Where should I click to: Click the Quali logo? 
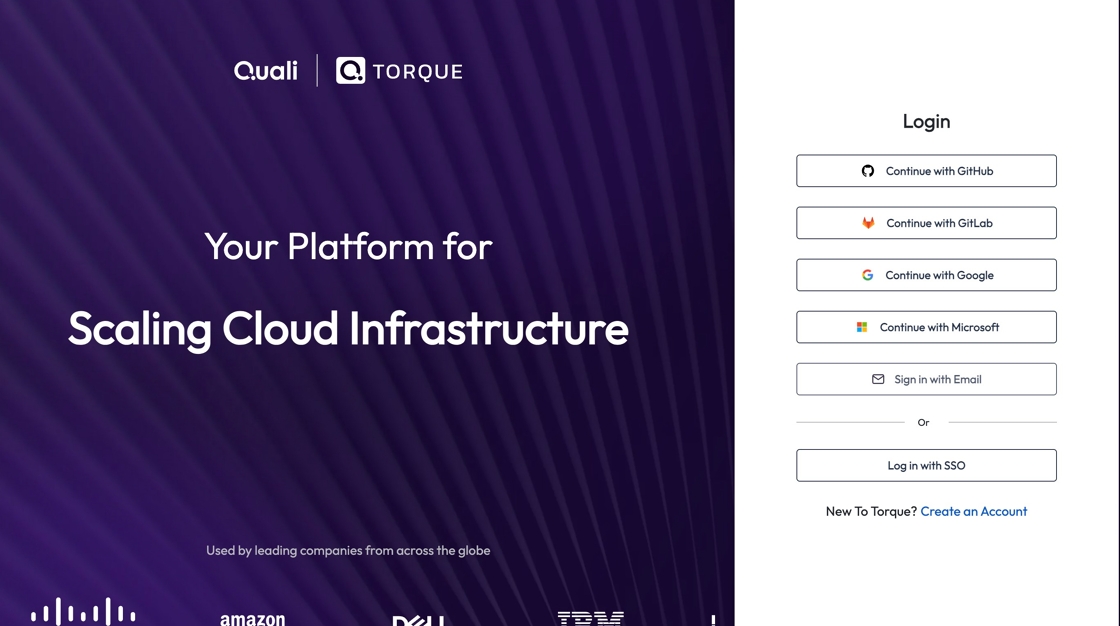pyautogui.click(x=266, y=71)
